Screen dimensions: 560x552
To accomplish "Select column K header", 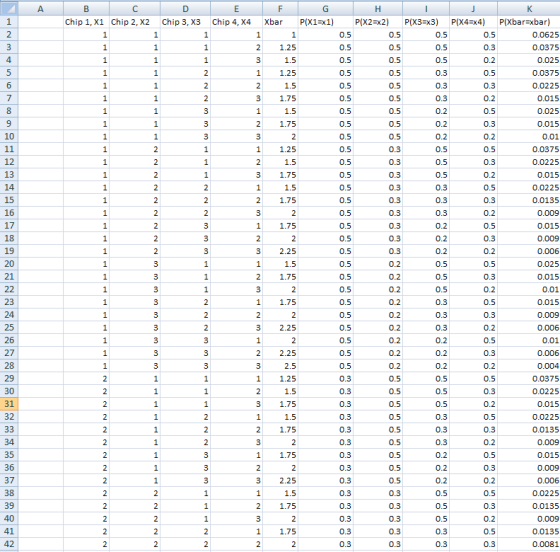I will (529, 9).
